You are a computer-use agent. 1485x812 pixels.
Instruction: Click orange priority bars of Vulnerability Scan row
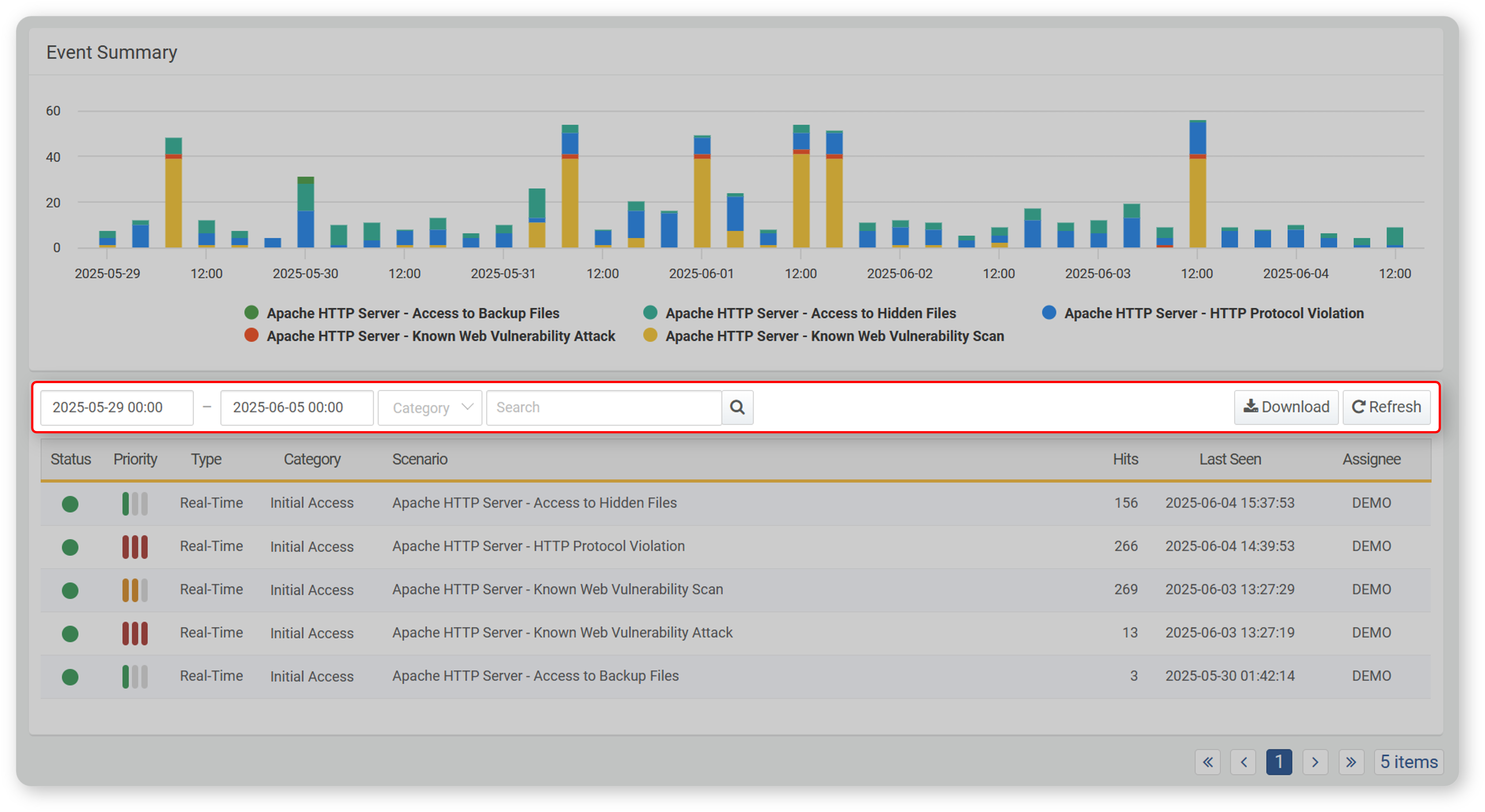(x=135, y=590)
